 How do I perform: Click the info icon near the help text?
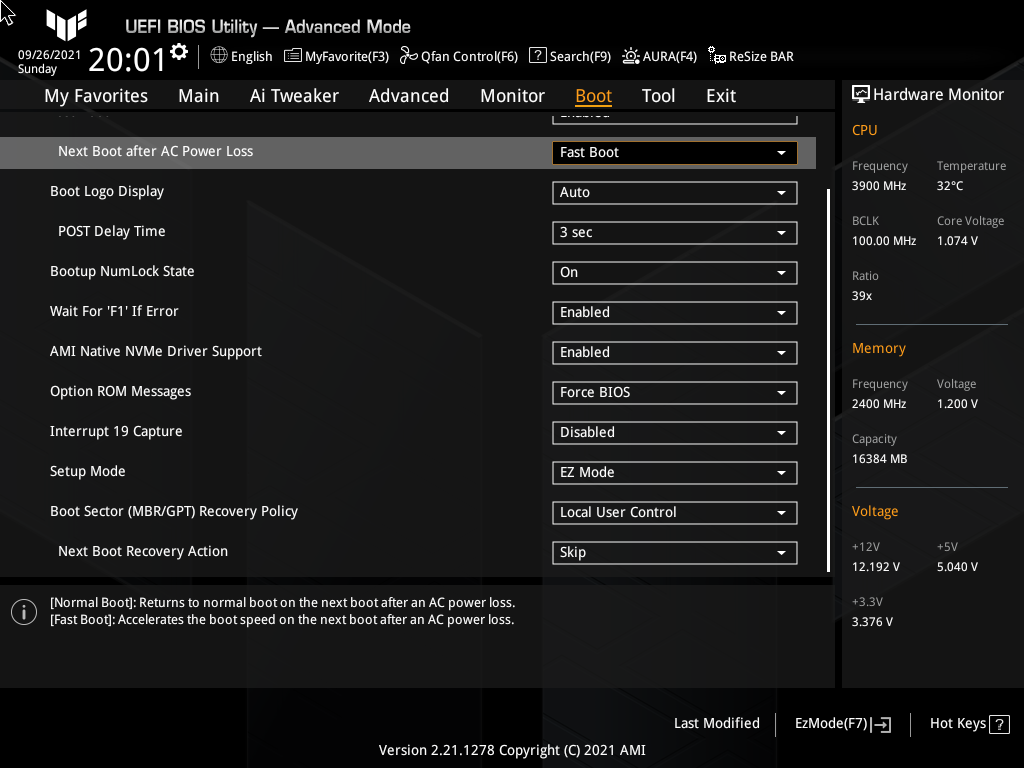click(x=23, y=611)
